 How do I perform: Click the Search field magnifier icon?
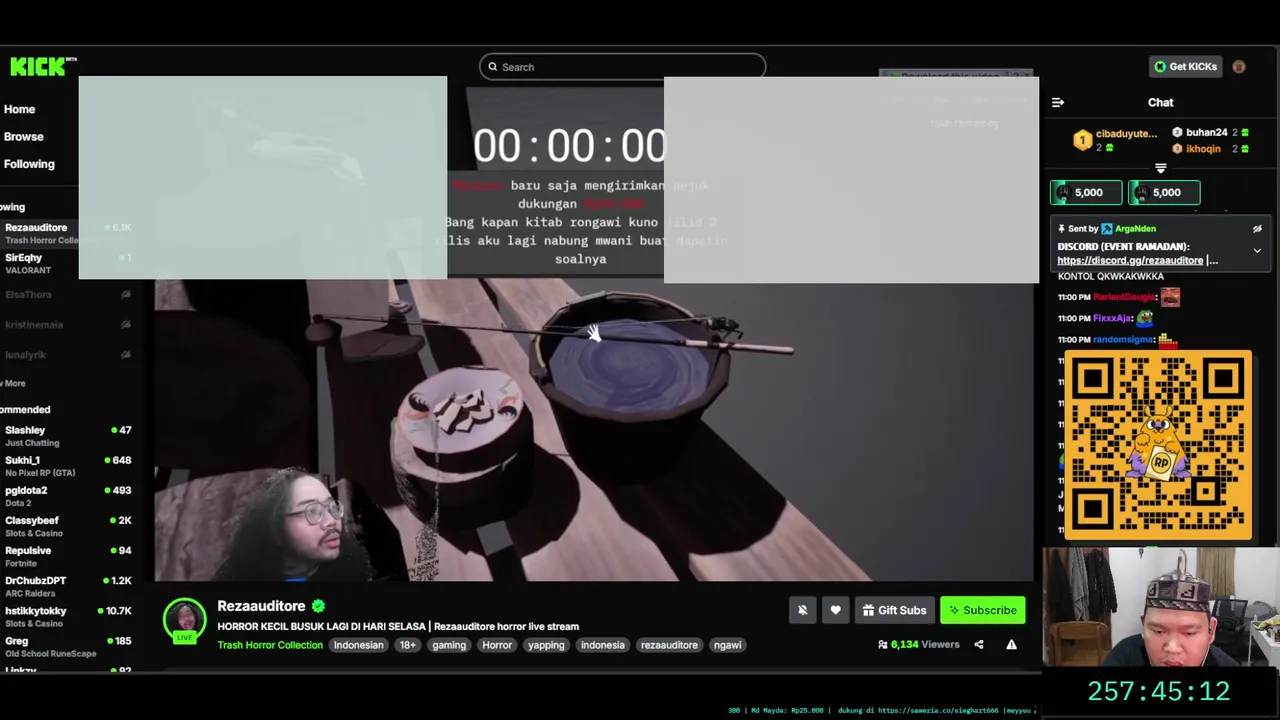pos(492,67)
